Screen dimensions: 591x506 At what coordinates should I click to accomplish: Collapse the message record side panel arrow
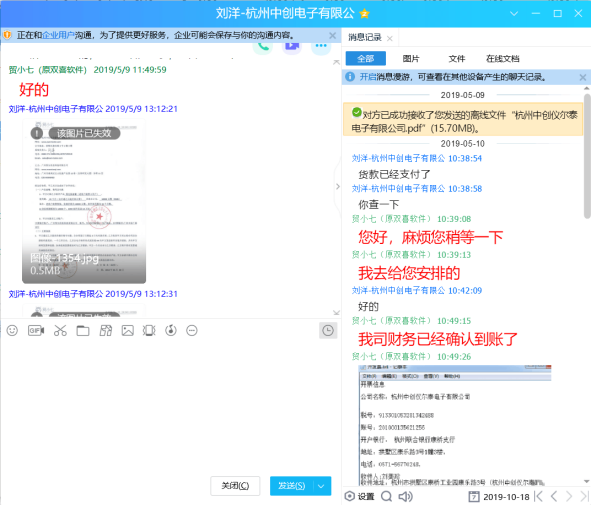[338, 186]
